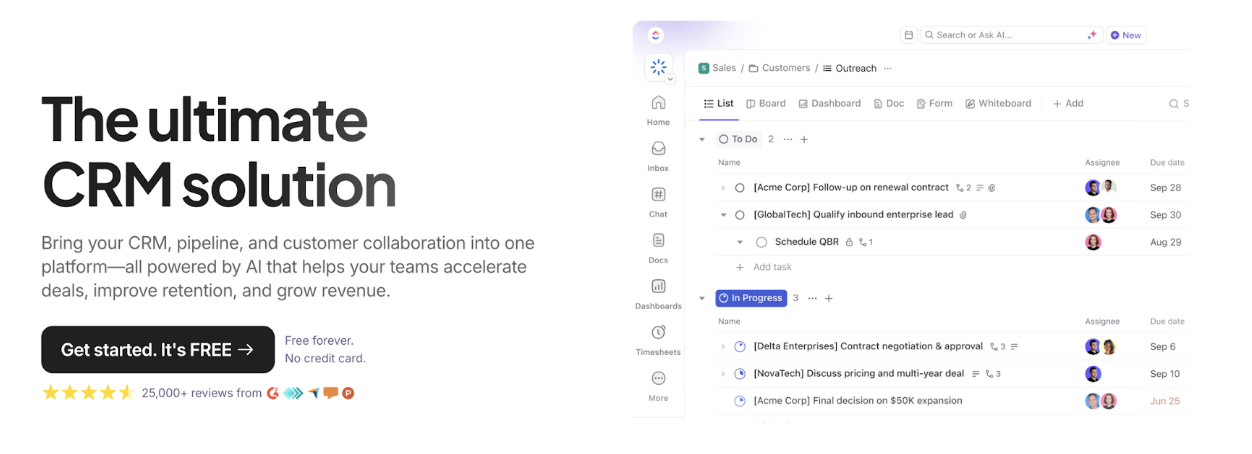Open the Dashboards sidebar icon

pyautogui.click(x=658, y=287)
